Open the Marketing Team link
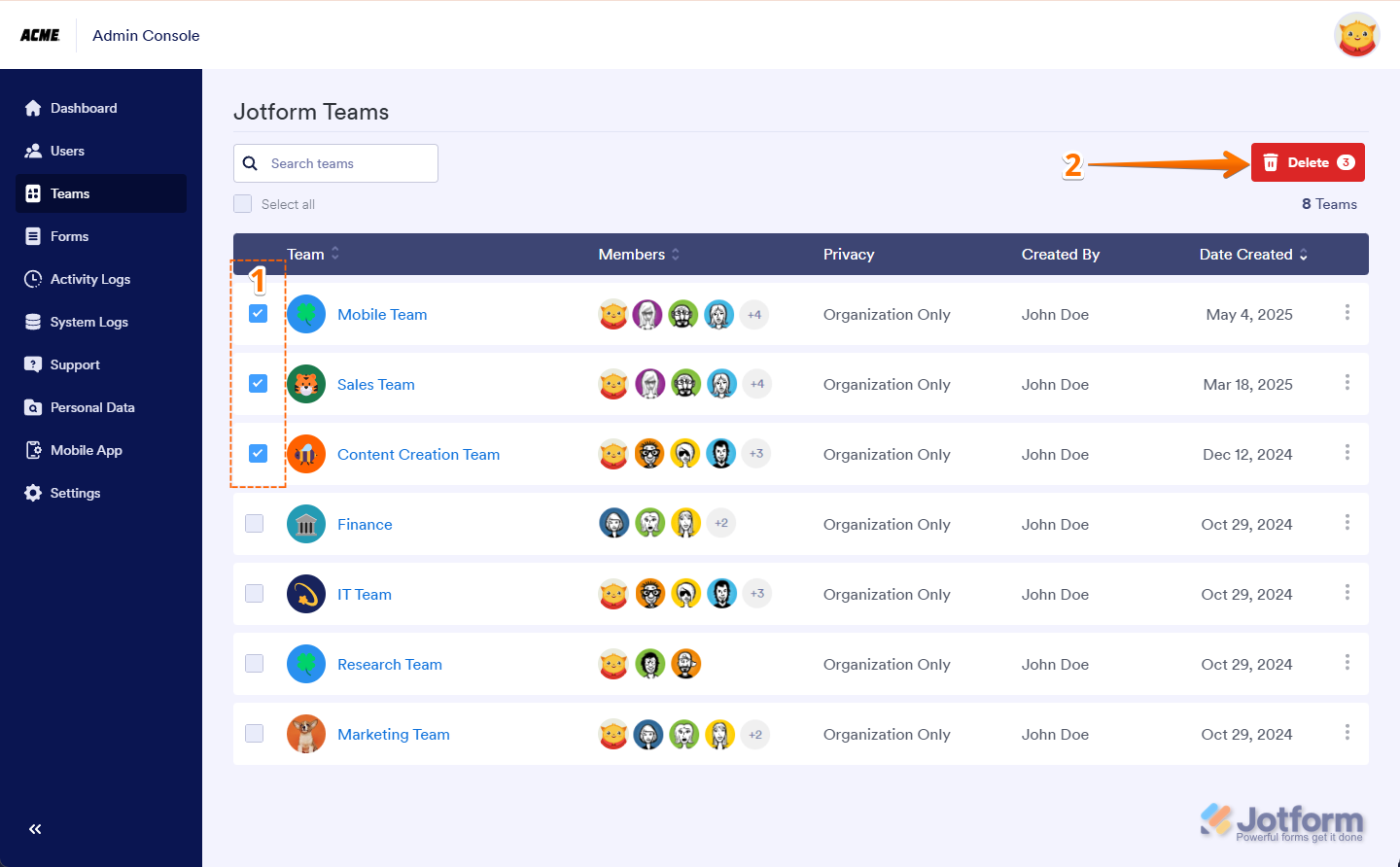1400x867 pixels. point(394,734)
